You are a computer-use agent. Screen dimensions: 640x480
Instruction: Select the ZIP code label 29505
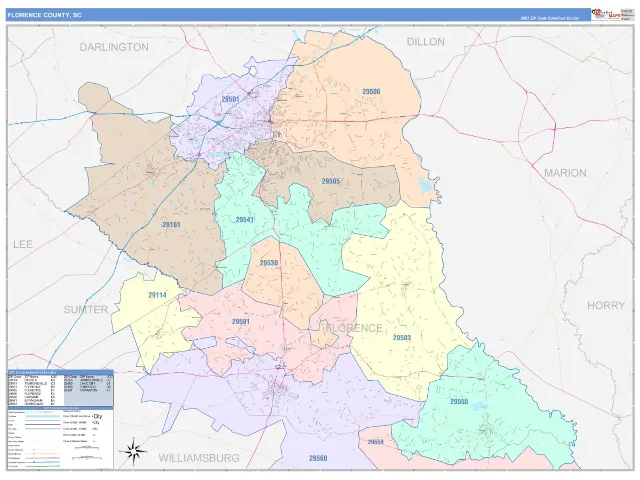pyautogui.click(x=331, y=181)
